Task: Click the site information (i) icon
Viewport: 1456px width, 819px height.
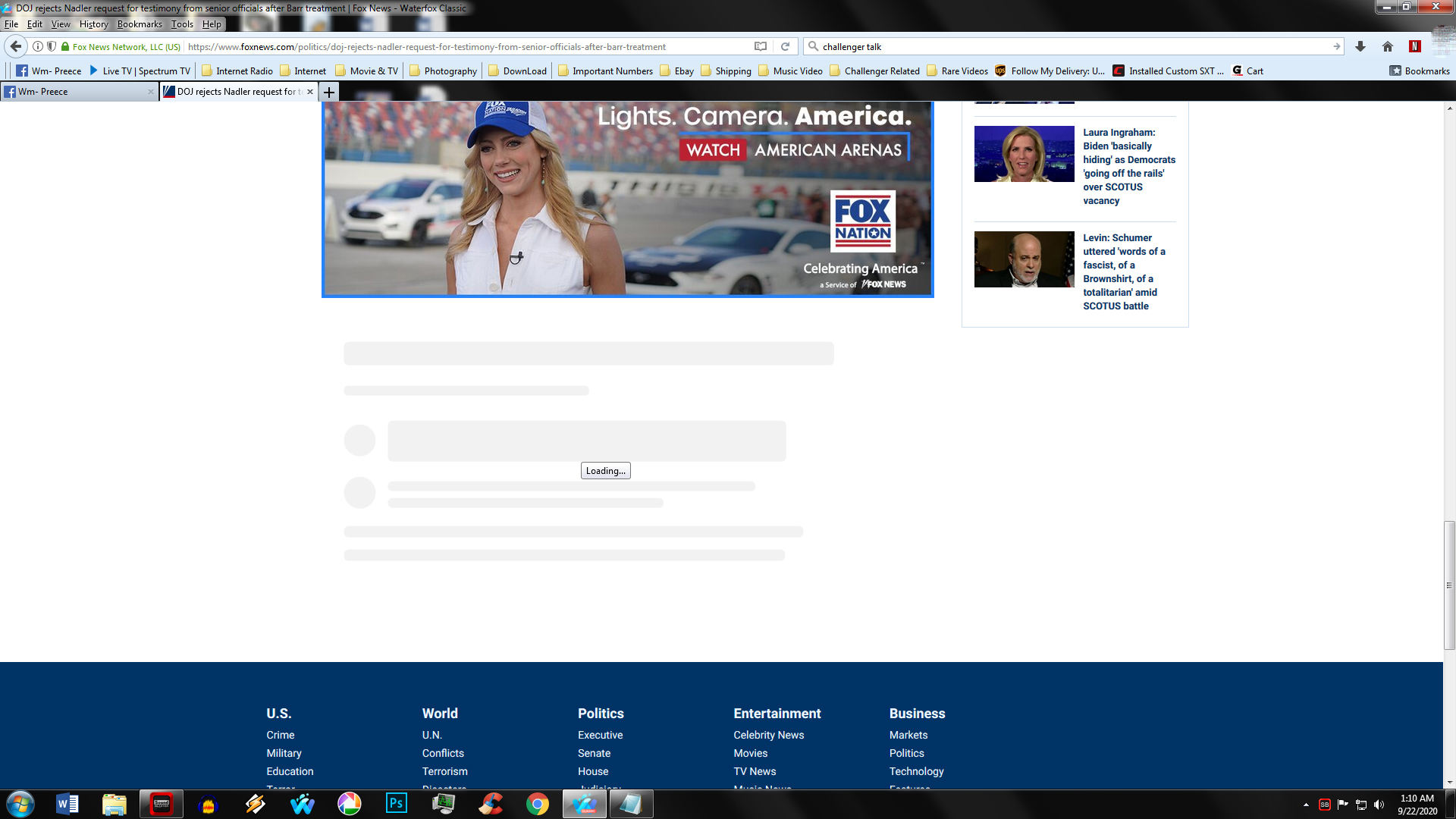Action: point(37,46)
